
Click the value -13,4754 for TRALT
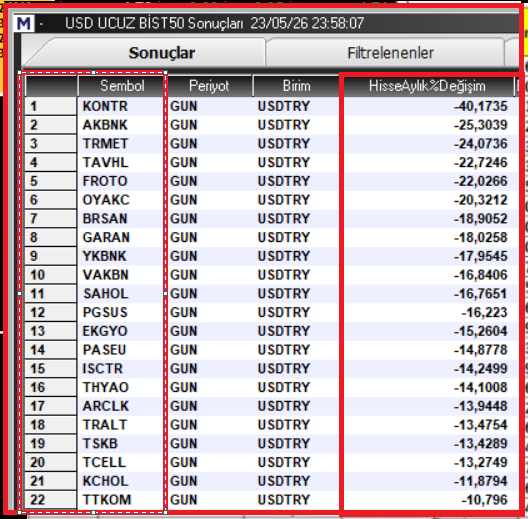[481, 425]
